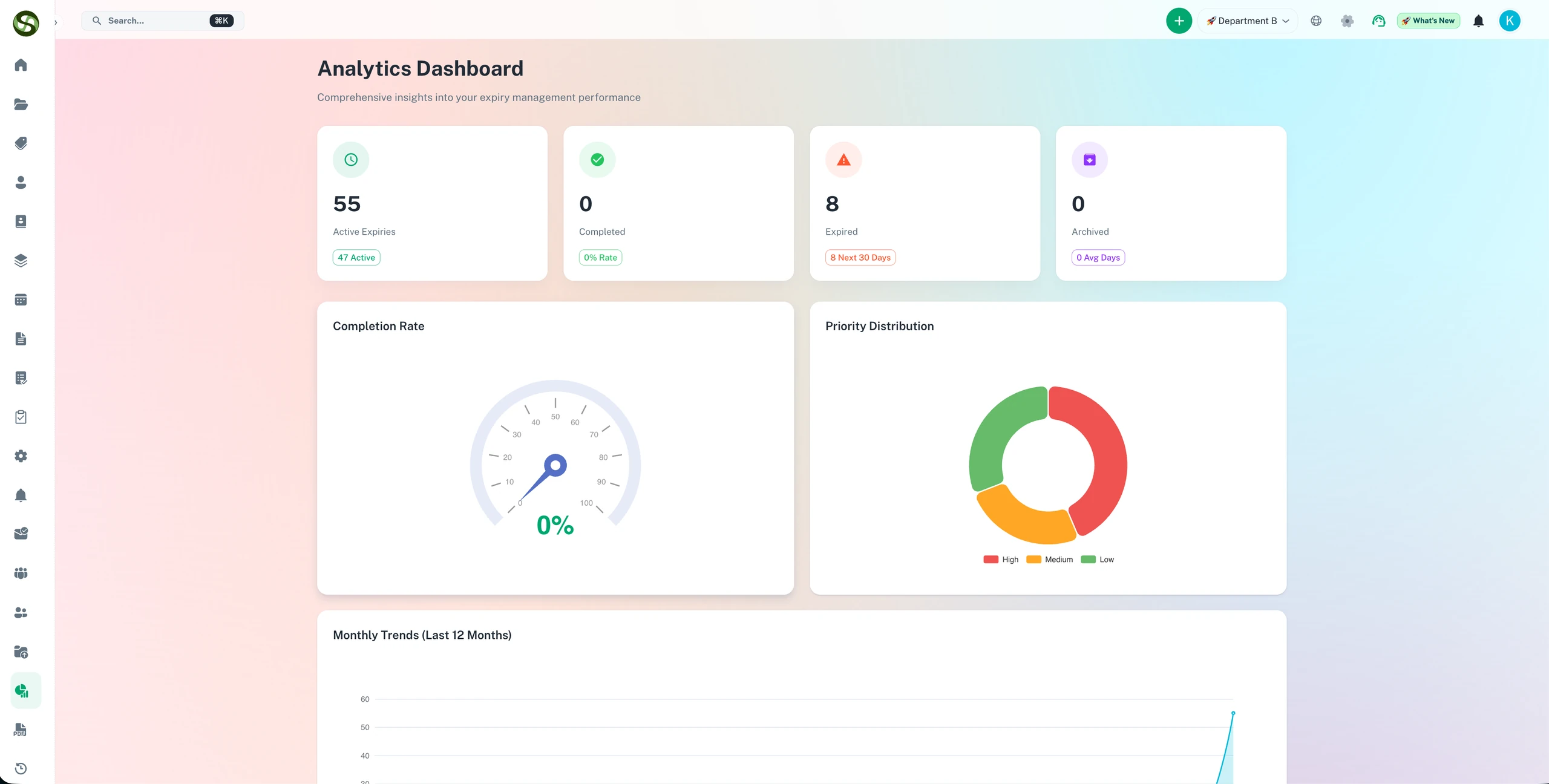
Task: Open the contact book icon in sidebar
Action: click(x=21, y=221)
